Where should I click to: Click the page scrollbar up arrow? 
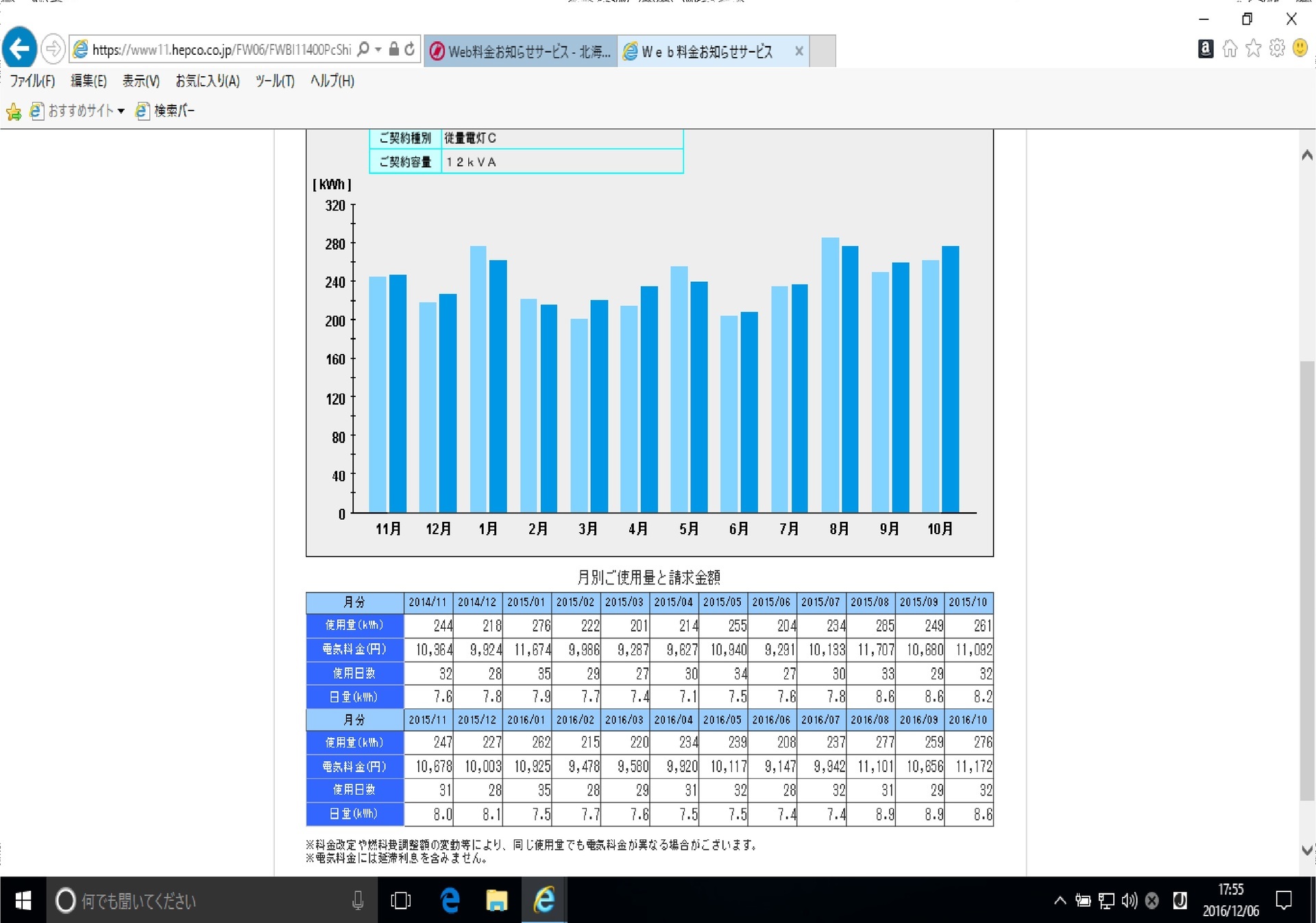pyautogui.click(x=1307, y=155)
